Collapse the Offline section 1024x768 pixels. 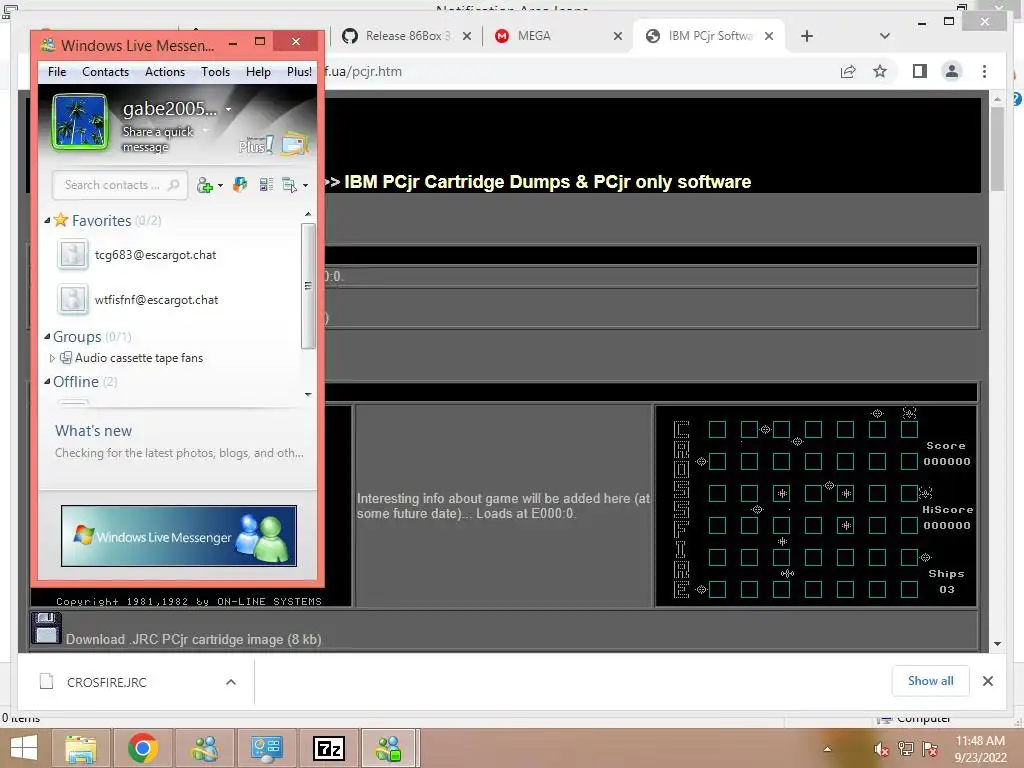pyautogui.click(x=47, y=381)
